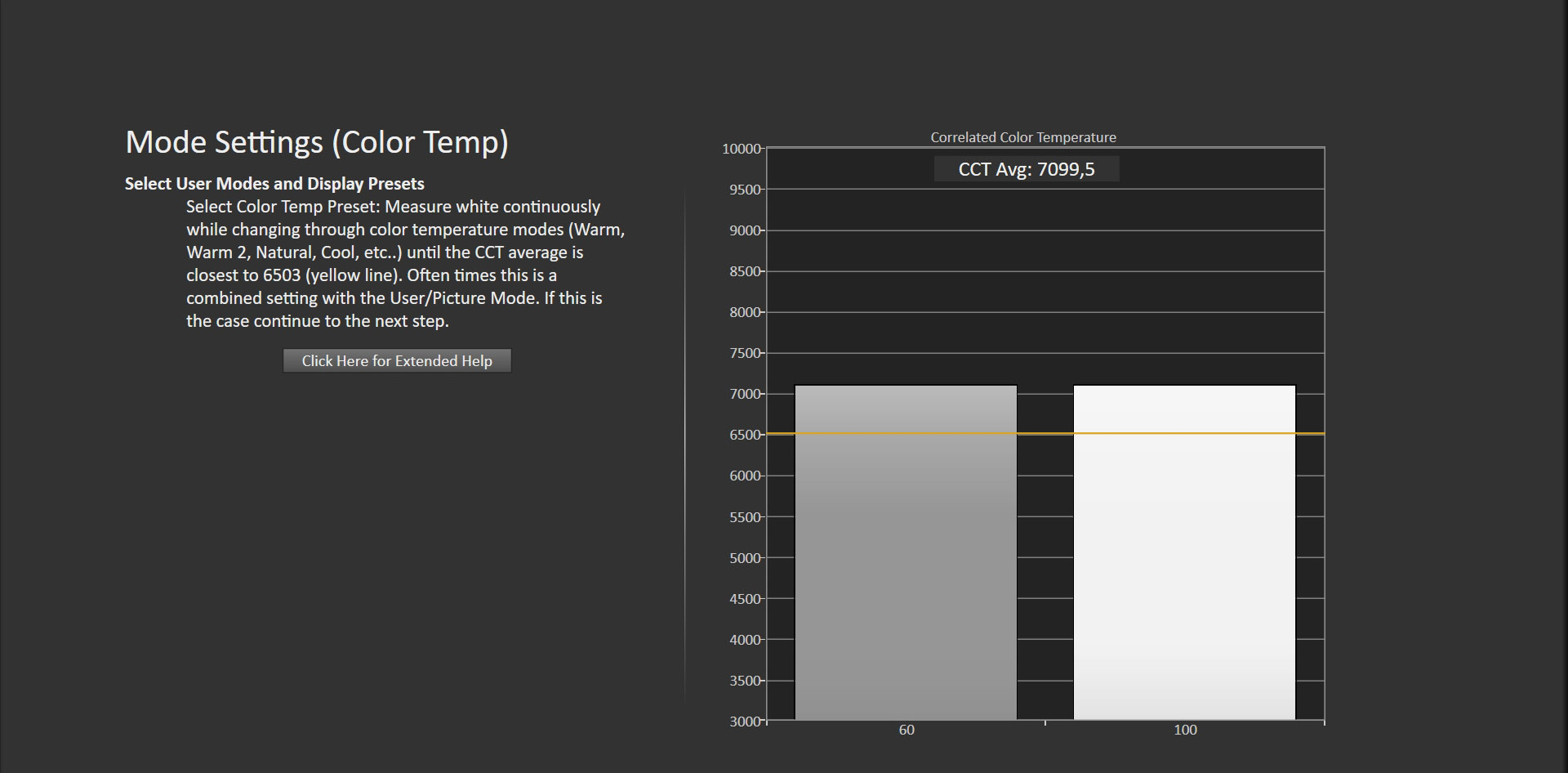Click the 3000 axis label
Image resolution: width=1568 pixels, height=773 pixels.
click(745, 722)
